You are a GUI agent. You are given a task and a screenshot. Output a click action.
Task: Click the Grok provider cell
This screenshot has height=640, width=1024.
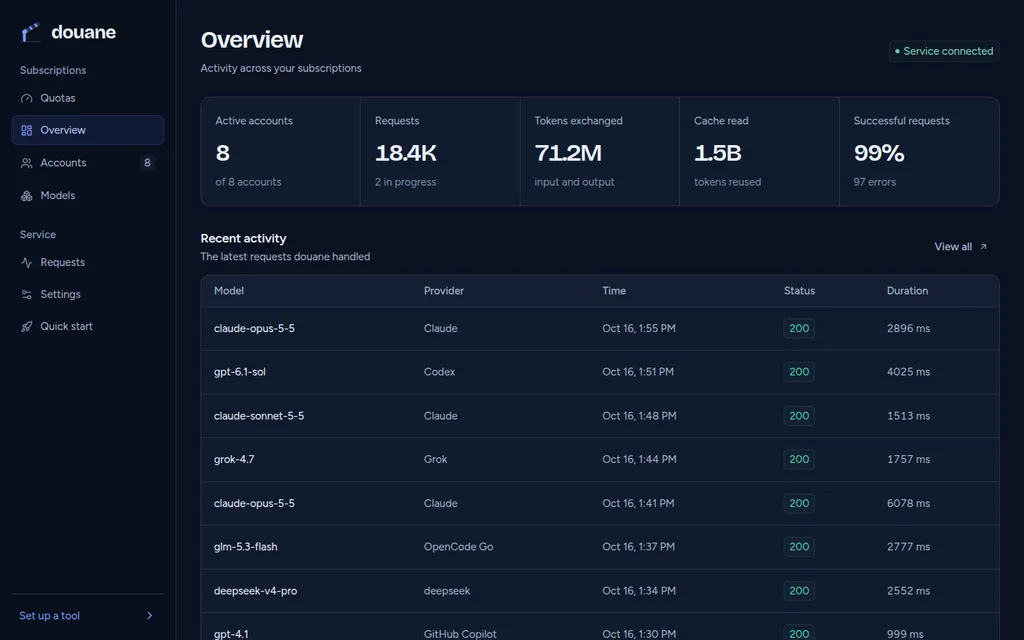(x=436, y=460)
